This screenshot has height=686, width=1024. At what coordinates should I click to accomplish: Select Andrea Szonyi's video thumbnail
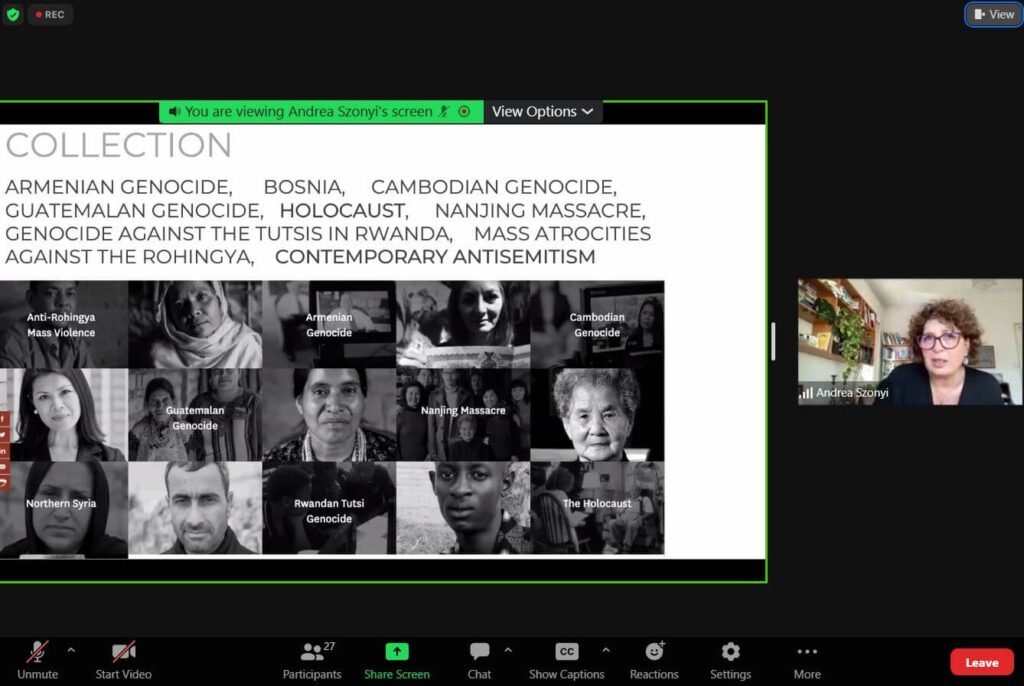(x=908, y=342)
